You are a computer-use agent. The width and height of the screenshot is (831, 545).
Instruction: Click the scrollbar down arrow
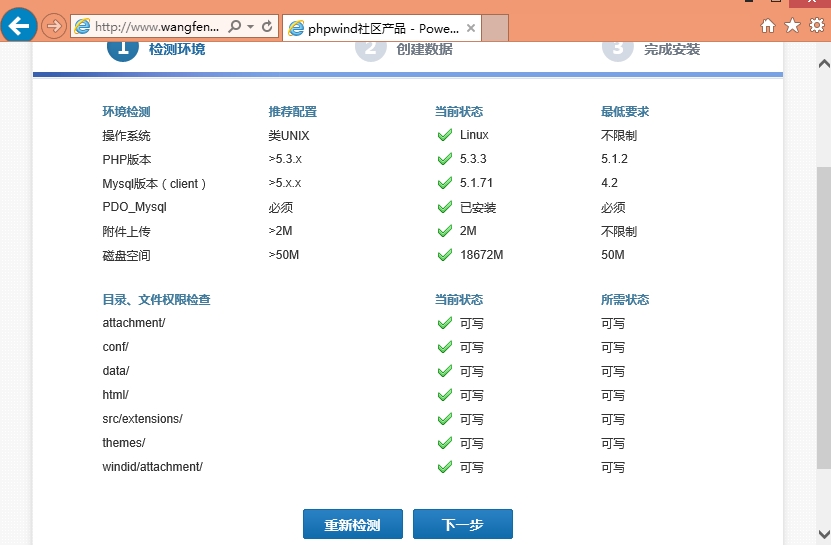click(x=824, y=533)
